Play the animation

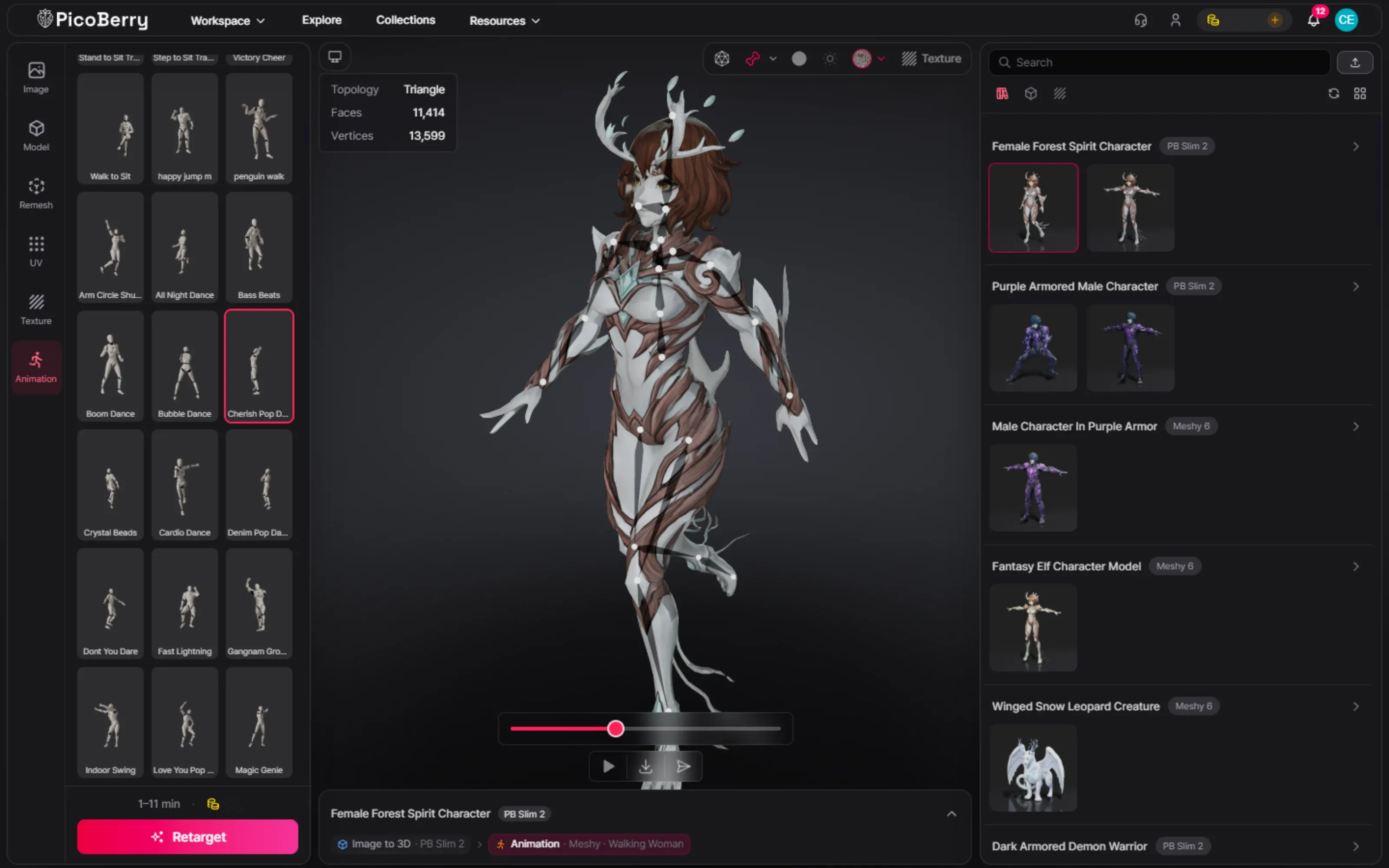pos(609,766)
